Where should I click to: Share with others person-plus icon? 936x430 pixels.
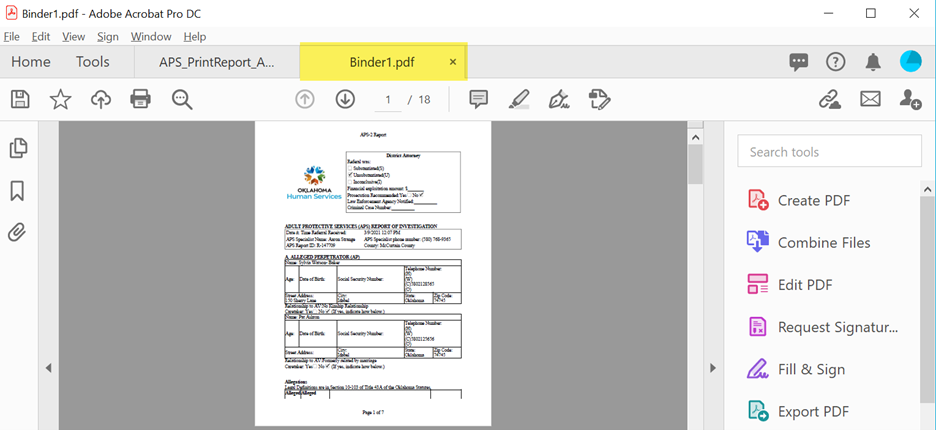pyautogui.click(x=910, y=99)
